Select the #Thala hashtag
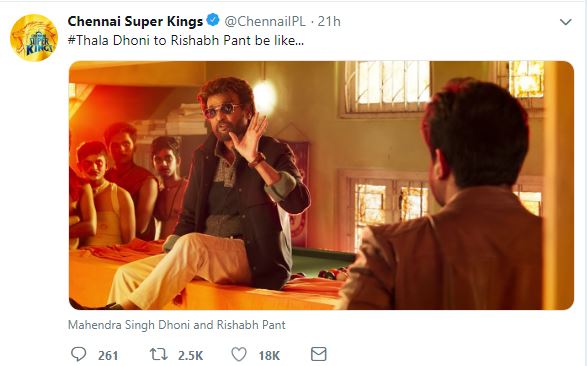Viewport: 587px width, 366px height. [x=89, y=40]
